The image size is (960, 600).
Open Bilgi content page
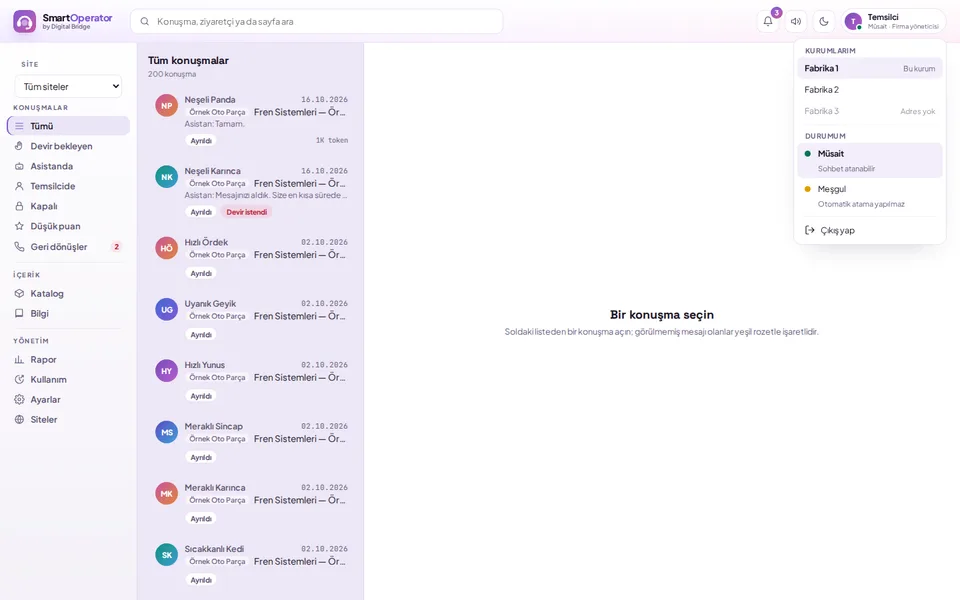click(69, 313)
